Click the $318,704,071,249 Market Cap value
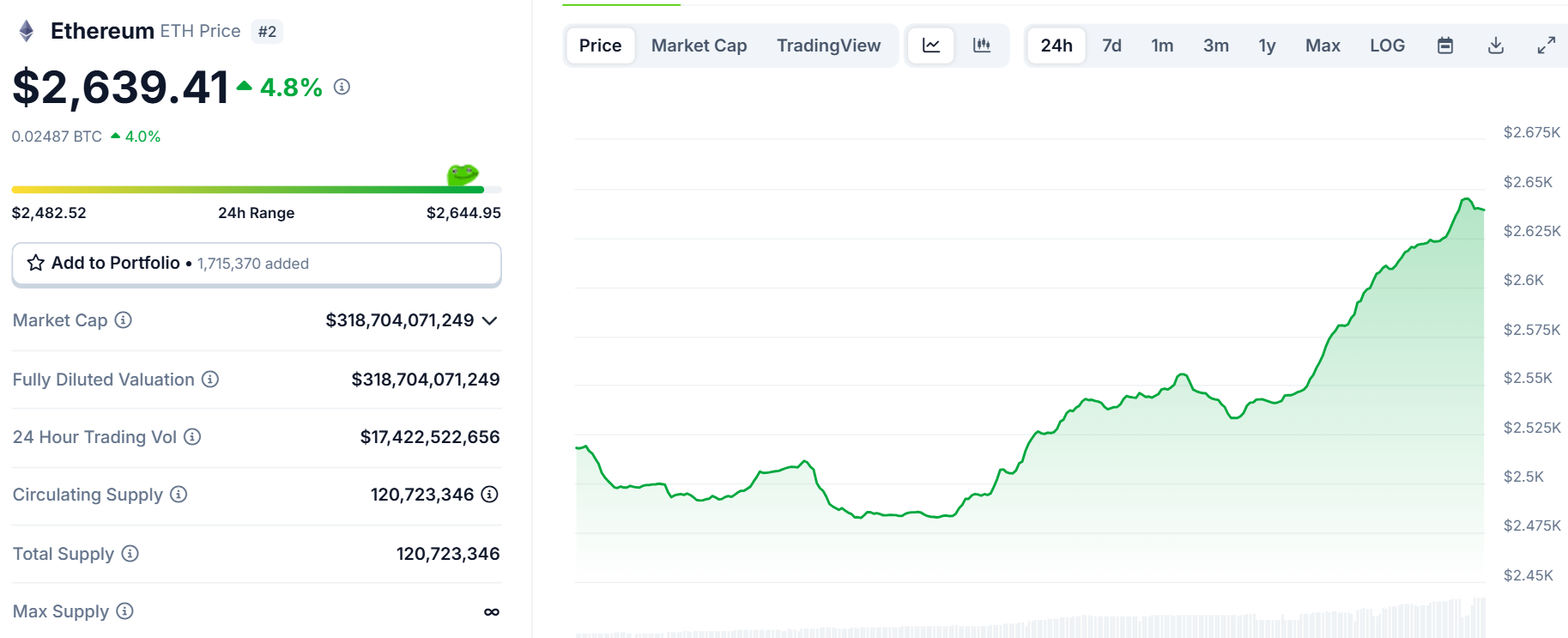The image size is (1568, 638). (400, 320)
